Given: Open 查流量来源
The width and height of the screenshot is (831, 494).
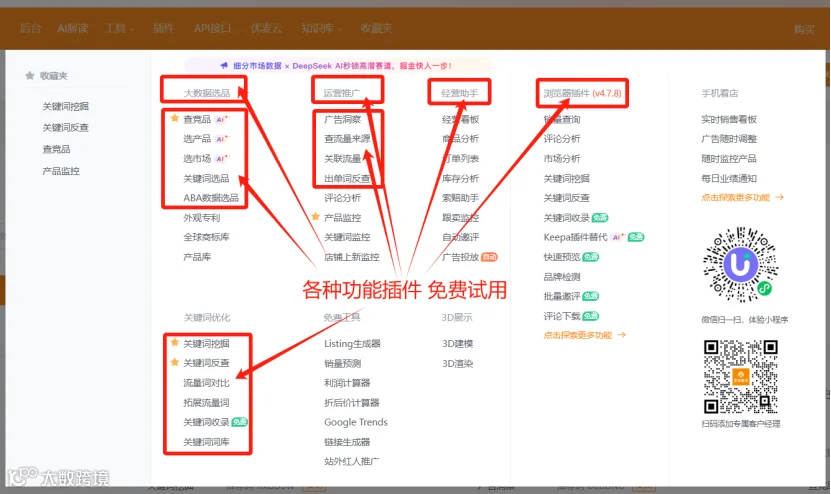Looking at the screenshot, I should click(347, 139).
